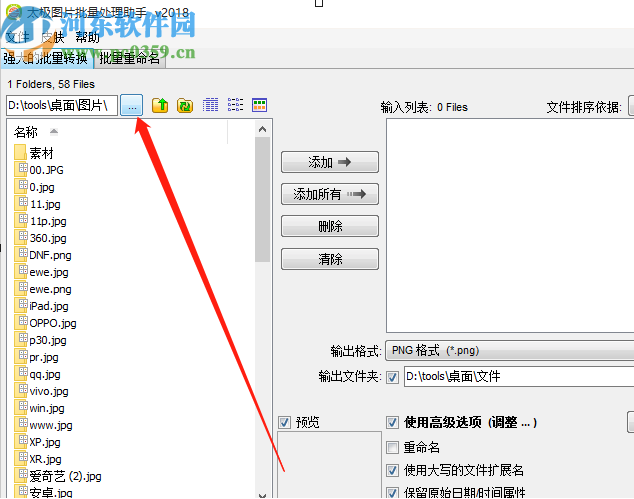Click the refresh folder icon
Viewport: 634px width, 499px height.
point(185,105)
